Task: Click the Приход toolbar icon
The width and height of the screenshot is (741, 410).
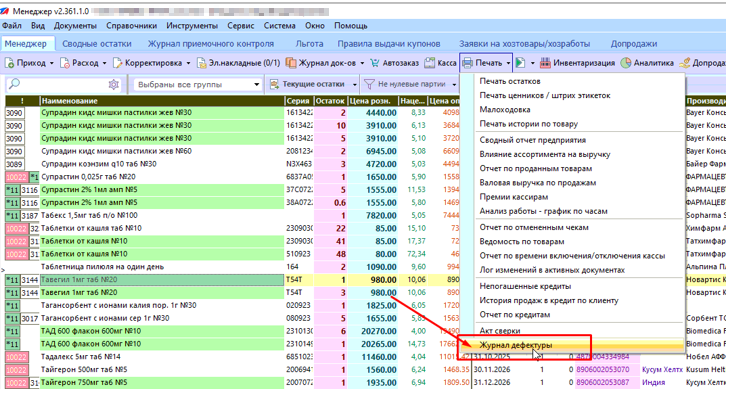Action: click(10, 63)
